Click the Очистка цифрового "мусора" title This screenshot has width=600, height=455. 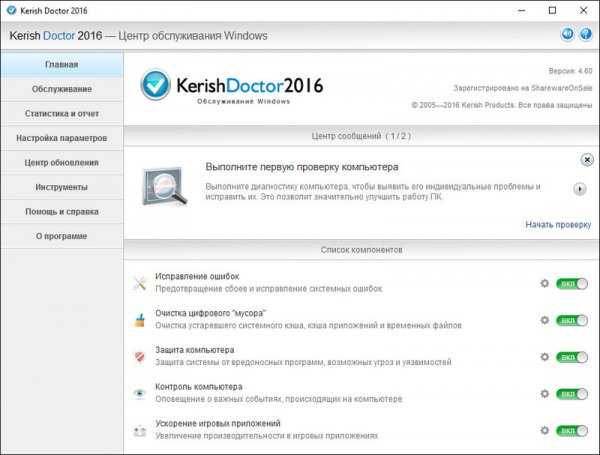[x=210, y=313]
